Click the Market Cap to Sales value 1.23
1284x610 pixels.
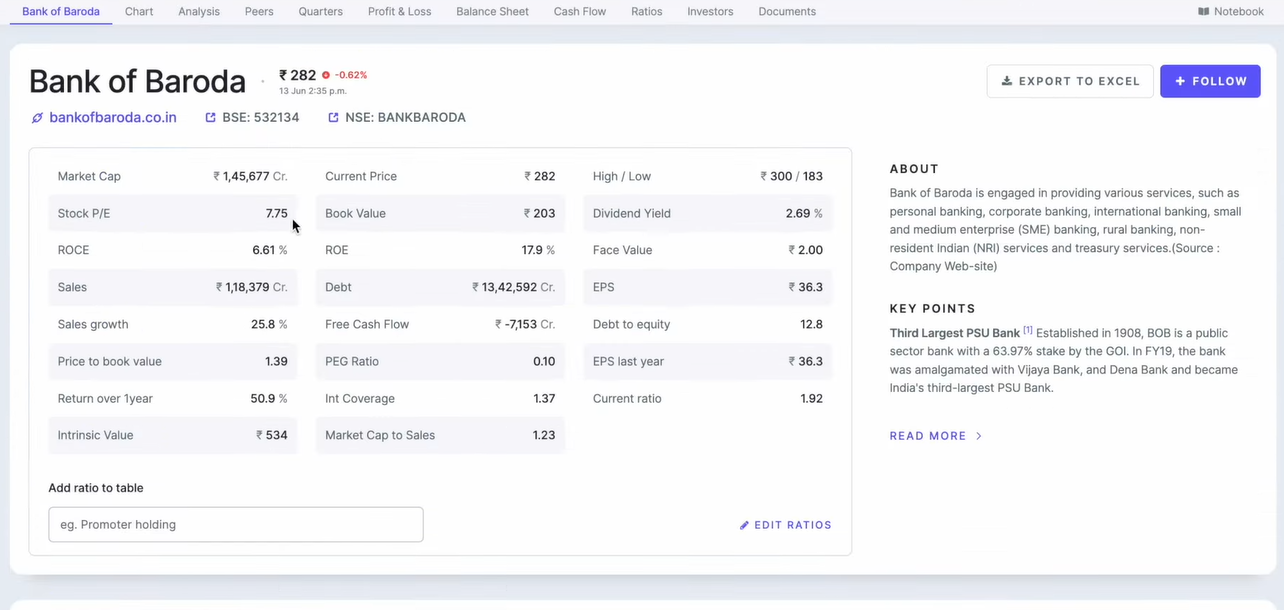pos(544,435)
